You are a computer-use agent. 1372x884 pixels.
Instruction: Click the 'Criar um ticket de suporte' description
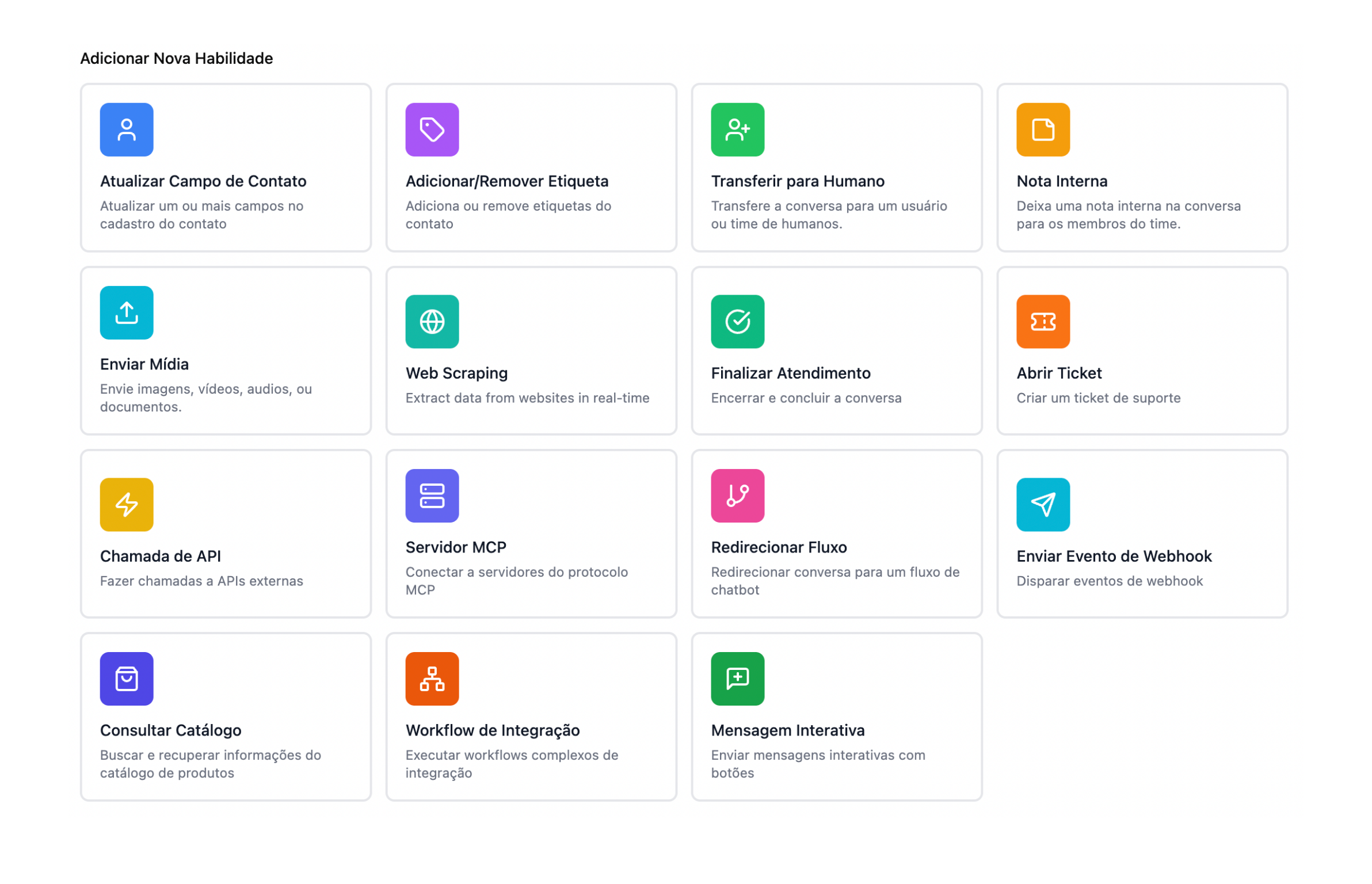point(1097,398)
